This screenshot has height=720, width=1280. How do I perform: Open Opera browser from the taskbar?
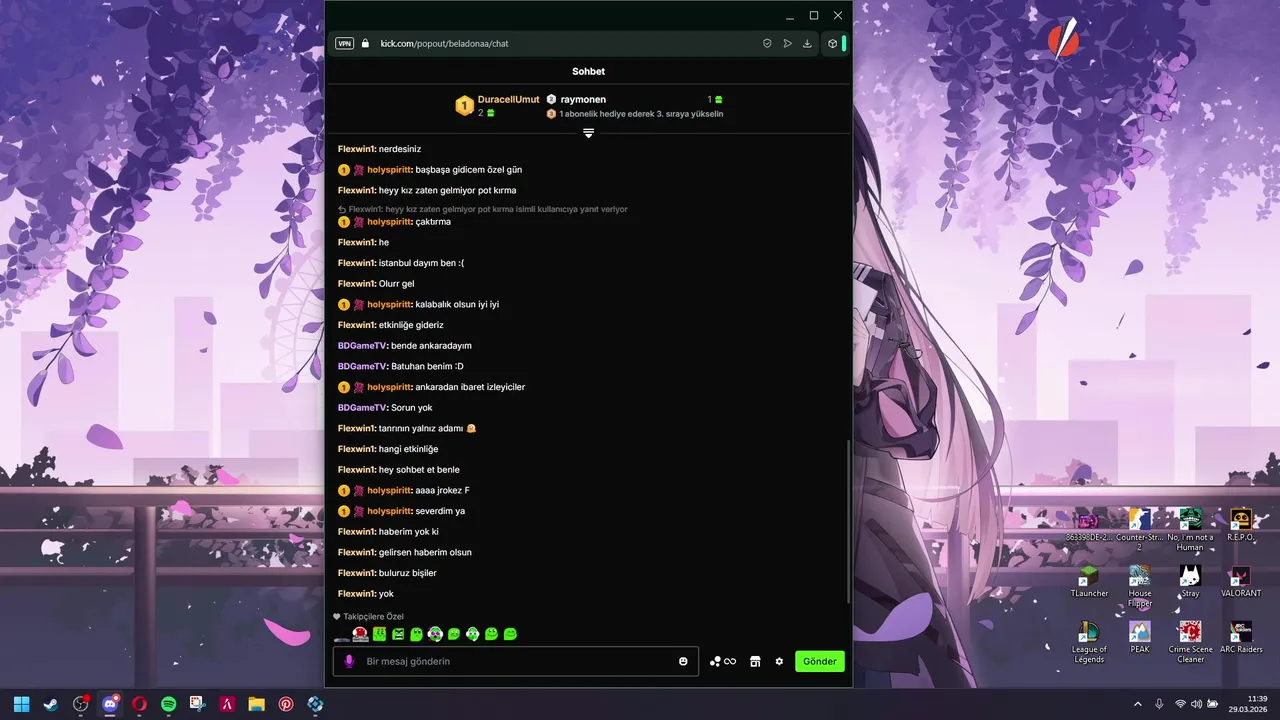click(x=139, y=704)
